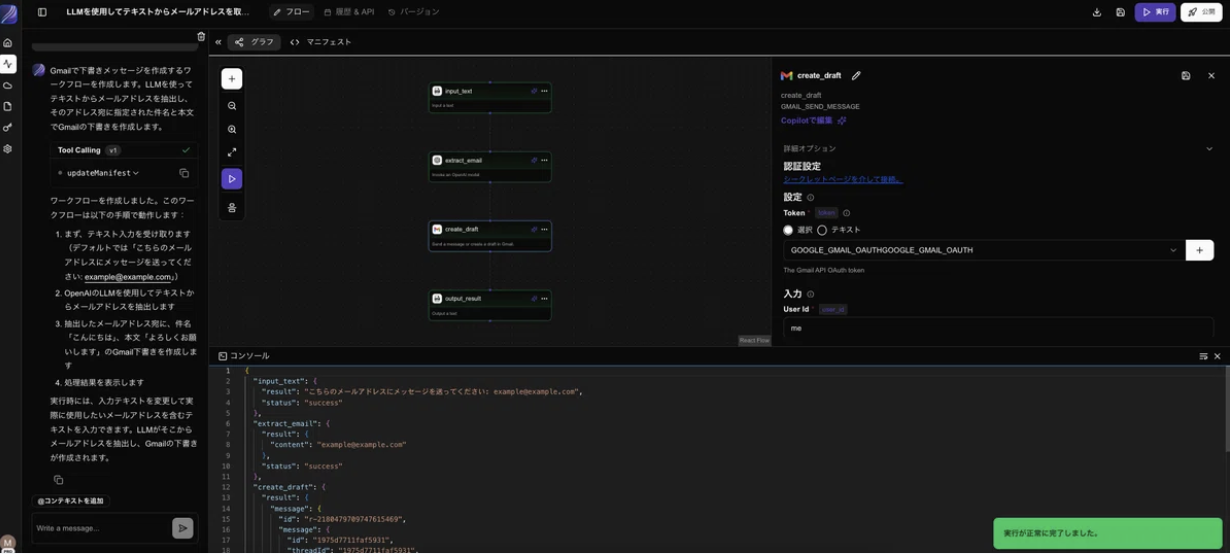Click the Write a message input
Screen dimensions: 1230x554
[100, 528]
